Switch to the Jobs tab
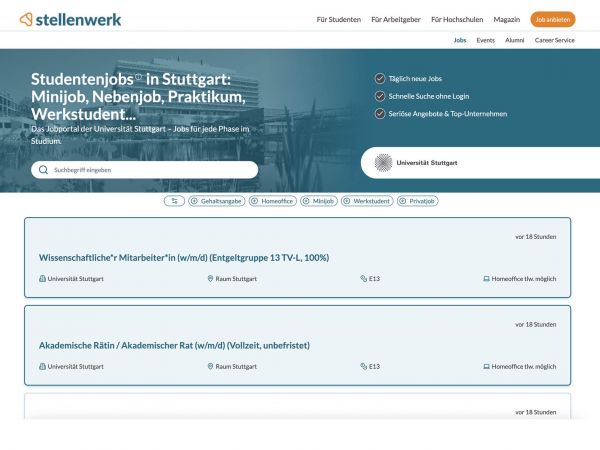Image resolution: width=600 pixels, height=450 pixels. [x=460, y=40]
